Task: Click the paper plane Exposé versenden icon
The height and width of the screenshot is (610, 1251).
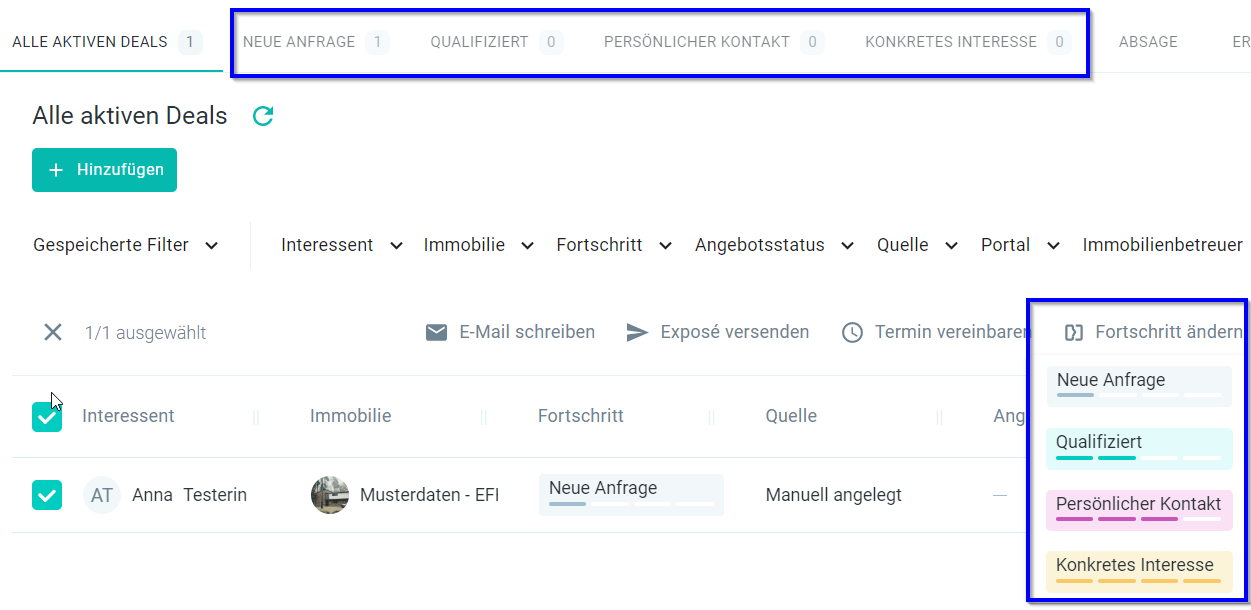Action: [x=637, y=332]
